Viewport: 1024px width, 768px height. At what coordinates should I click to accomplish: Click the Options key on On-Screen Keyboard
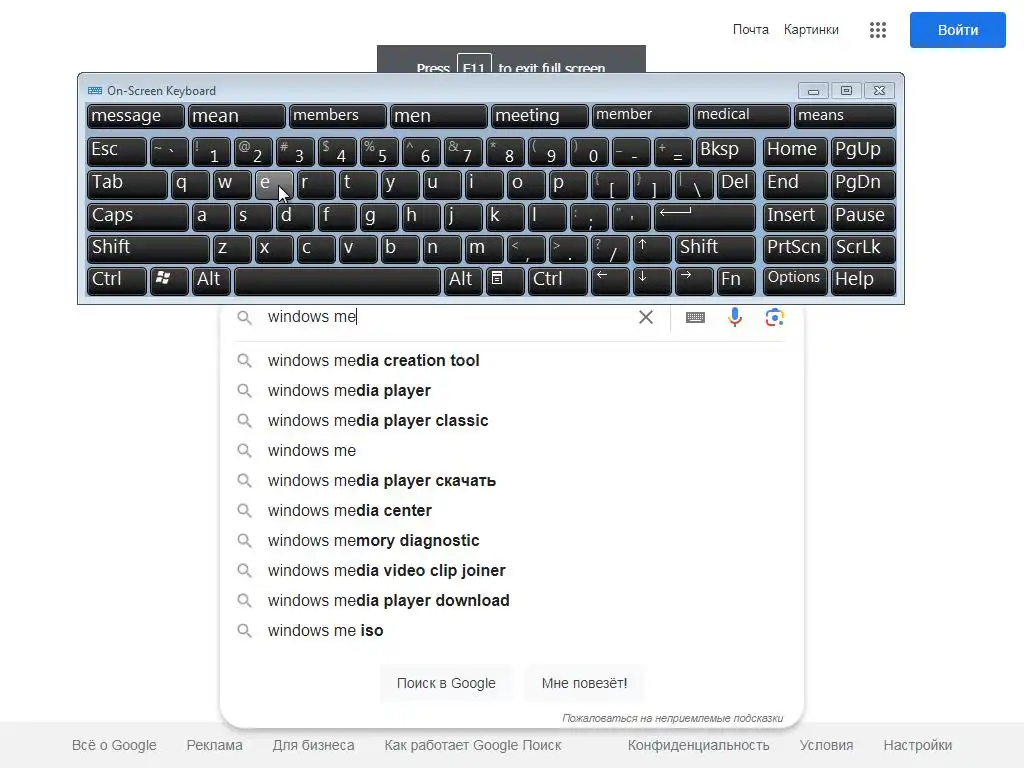point(795,280)
